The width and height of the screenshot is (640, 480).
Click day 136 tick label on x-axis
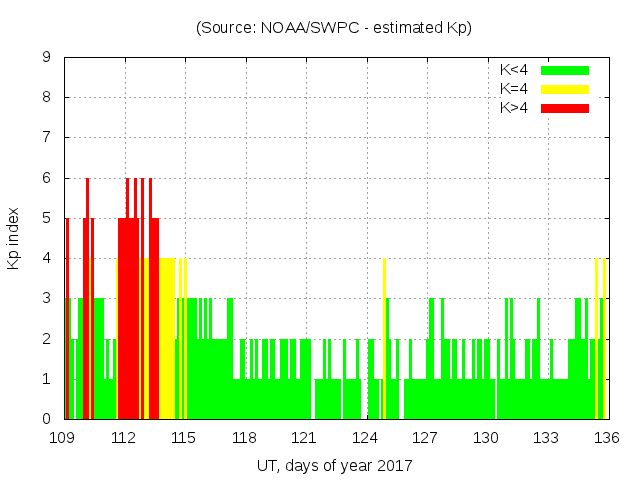coord(606,438)
